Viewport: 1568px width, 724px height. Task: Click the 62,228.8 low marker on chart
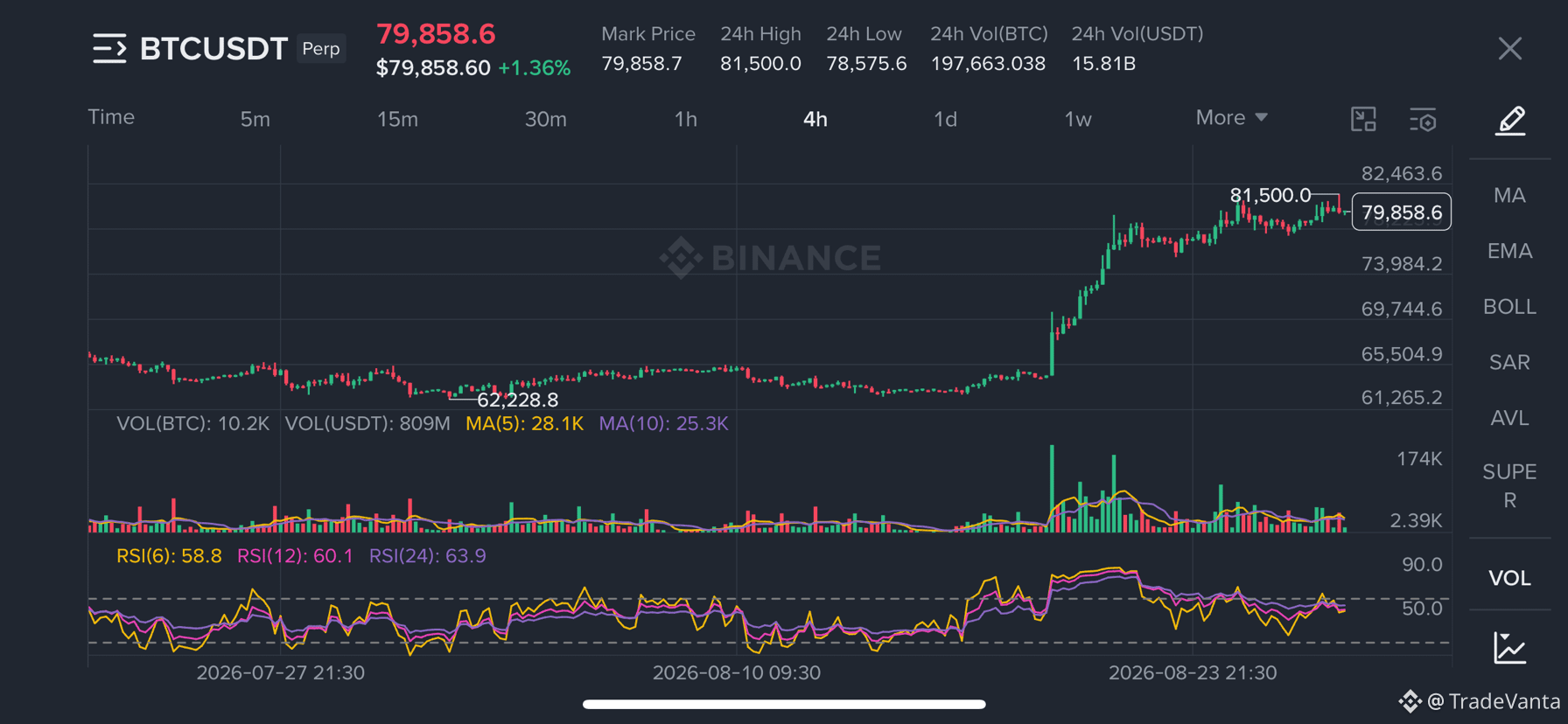pyautogui.click(x=517, y=400)
